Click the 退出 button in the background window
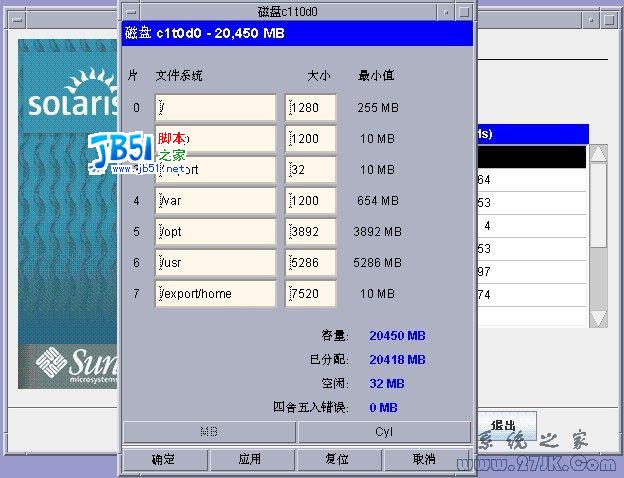This screenshot has width=624, height=478. pos(505,426)
